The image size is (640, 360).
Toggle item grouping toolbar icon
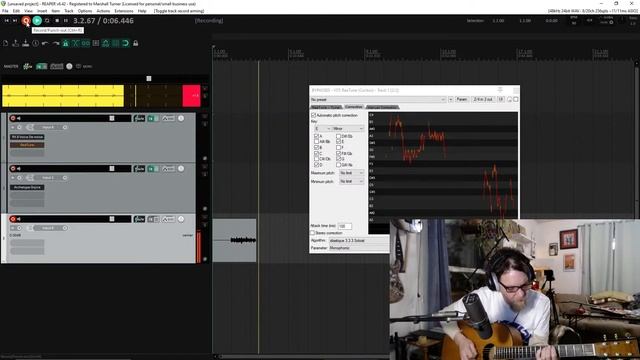(x=85, y=43)
